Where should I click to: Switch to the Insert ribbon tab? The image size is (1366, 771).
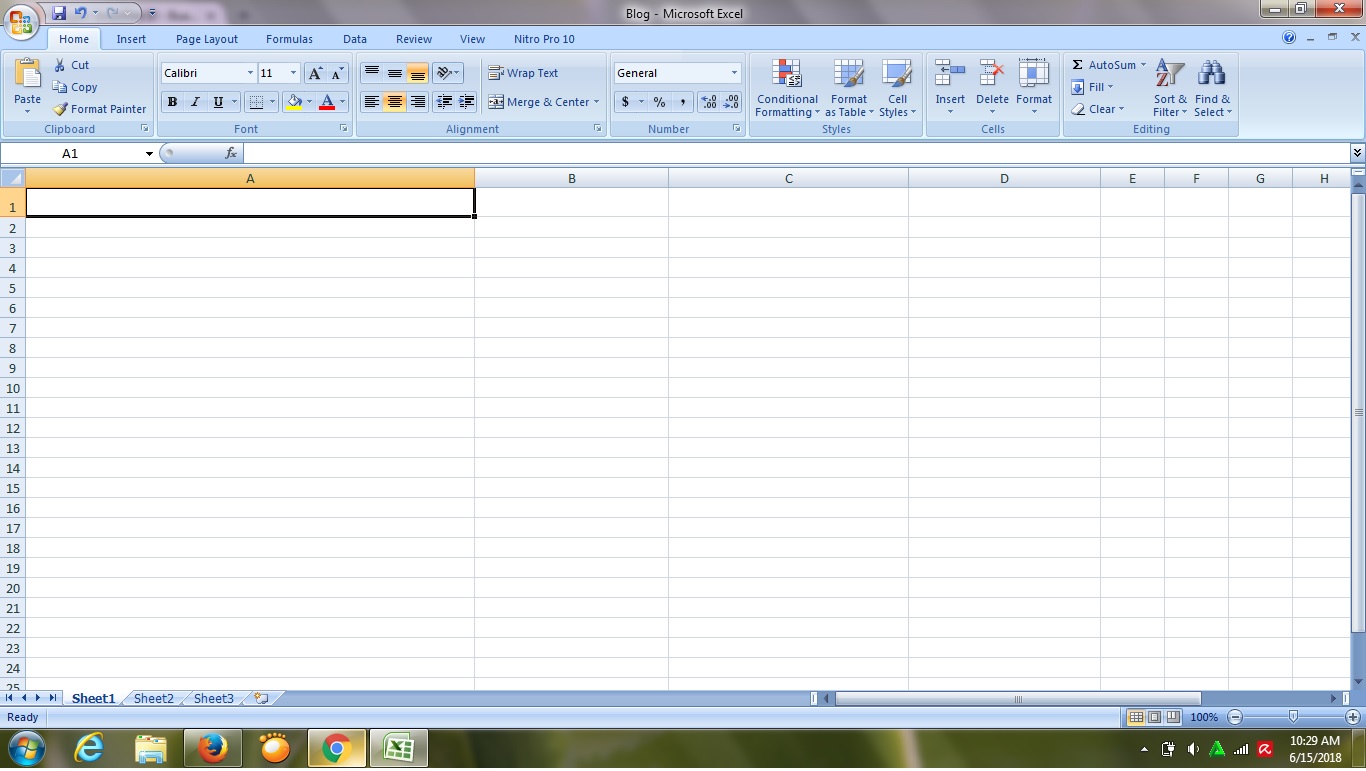click(131, 39)
